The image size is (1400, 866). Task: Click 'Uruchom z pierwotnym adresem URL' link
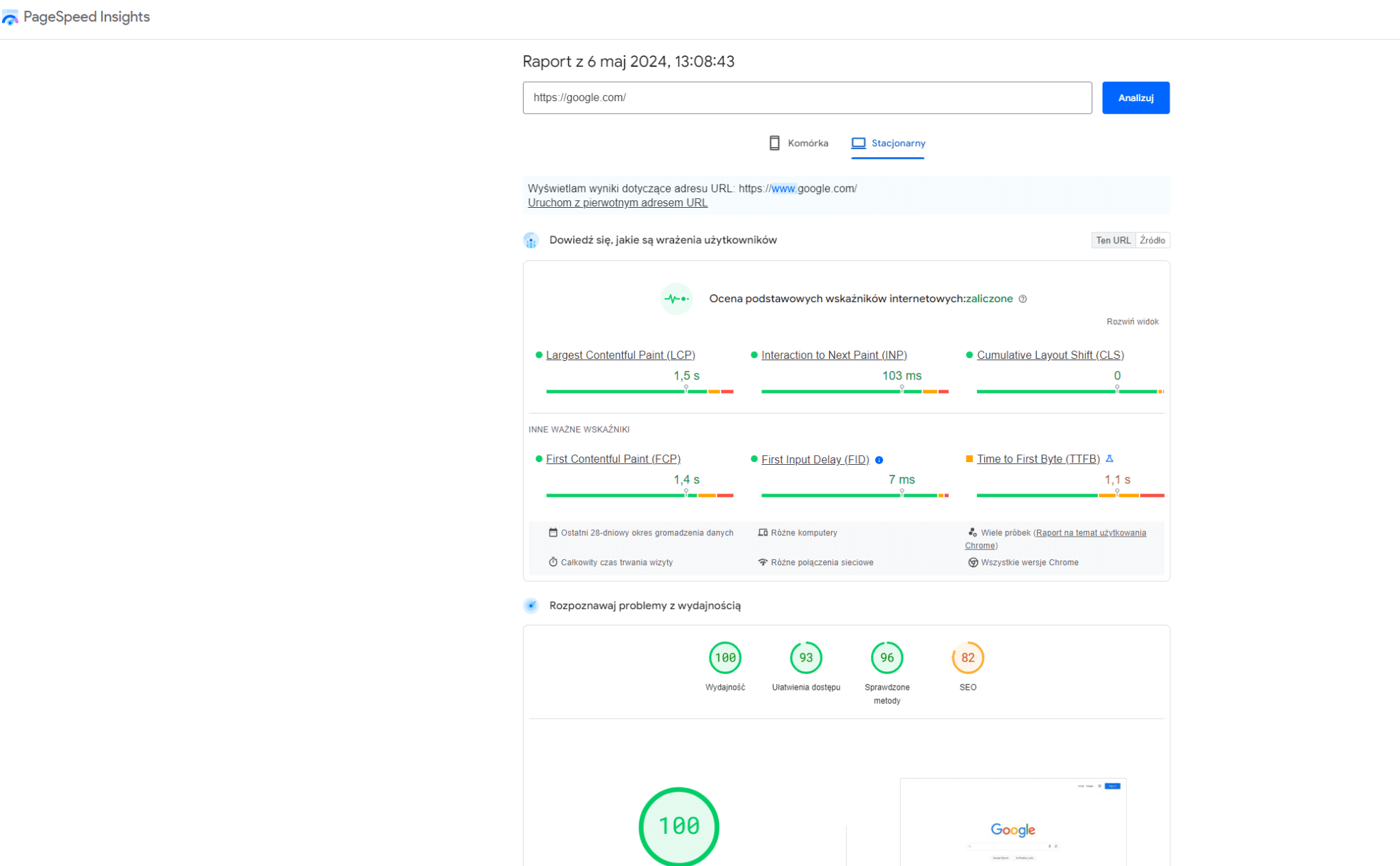(617, 202)
